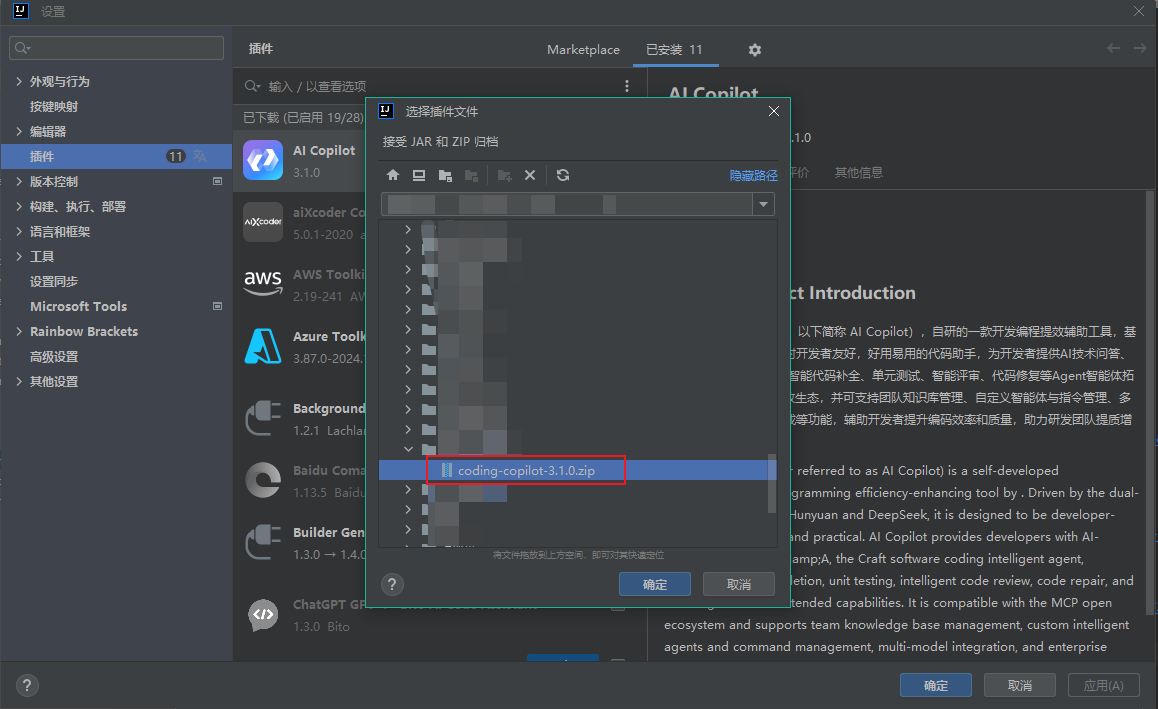Expand the 语言和框架 settings section
This screenshot has width=1158, height=709.
19,231
